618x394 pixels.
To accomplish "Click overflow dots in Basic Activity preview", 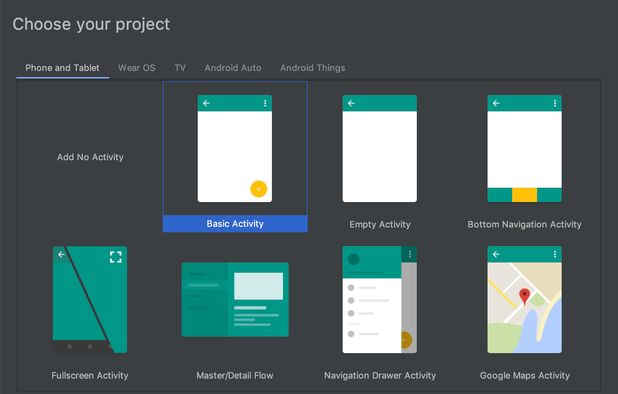I will [x=265, y=103].
